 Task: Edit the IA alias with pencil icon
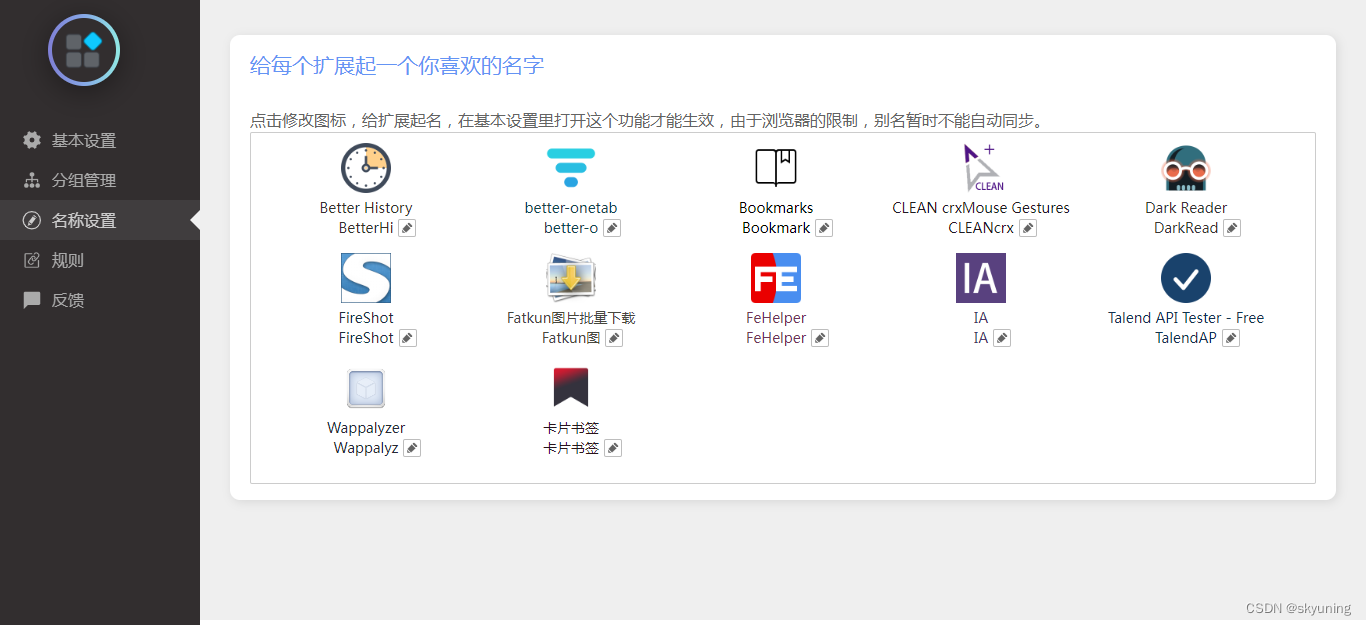click(1002, 338)
